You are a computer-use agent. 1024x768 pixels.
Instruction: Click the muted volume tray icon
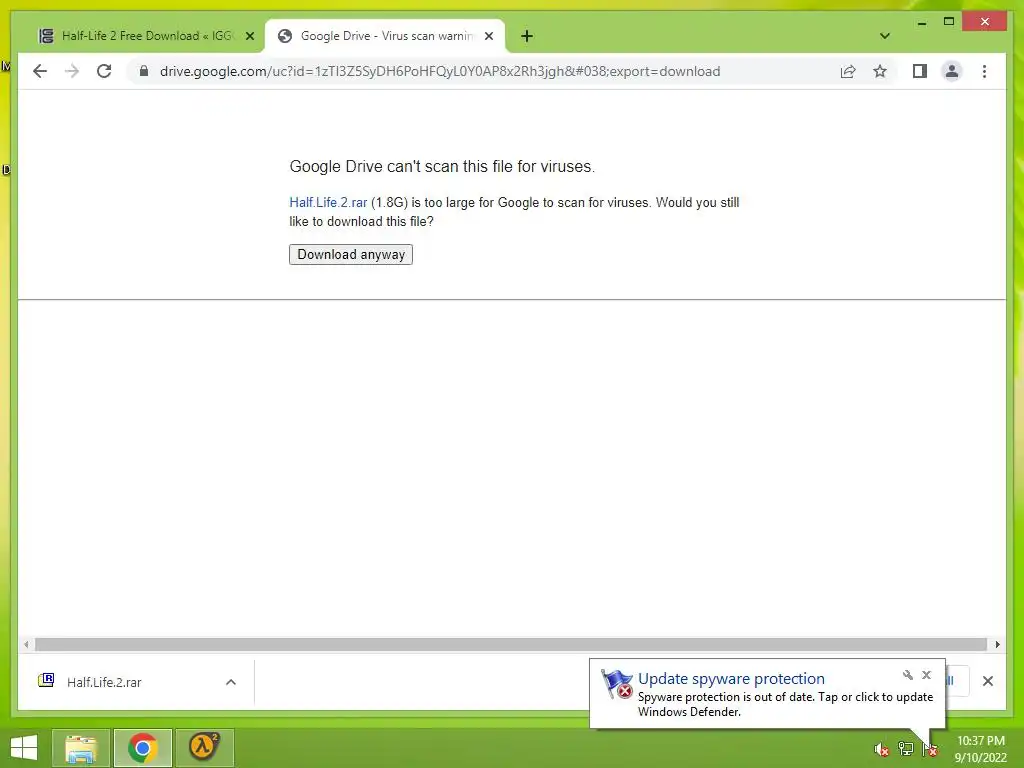tap(882, 749)
